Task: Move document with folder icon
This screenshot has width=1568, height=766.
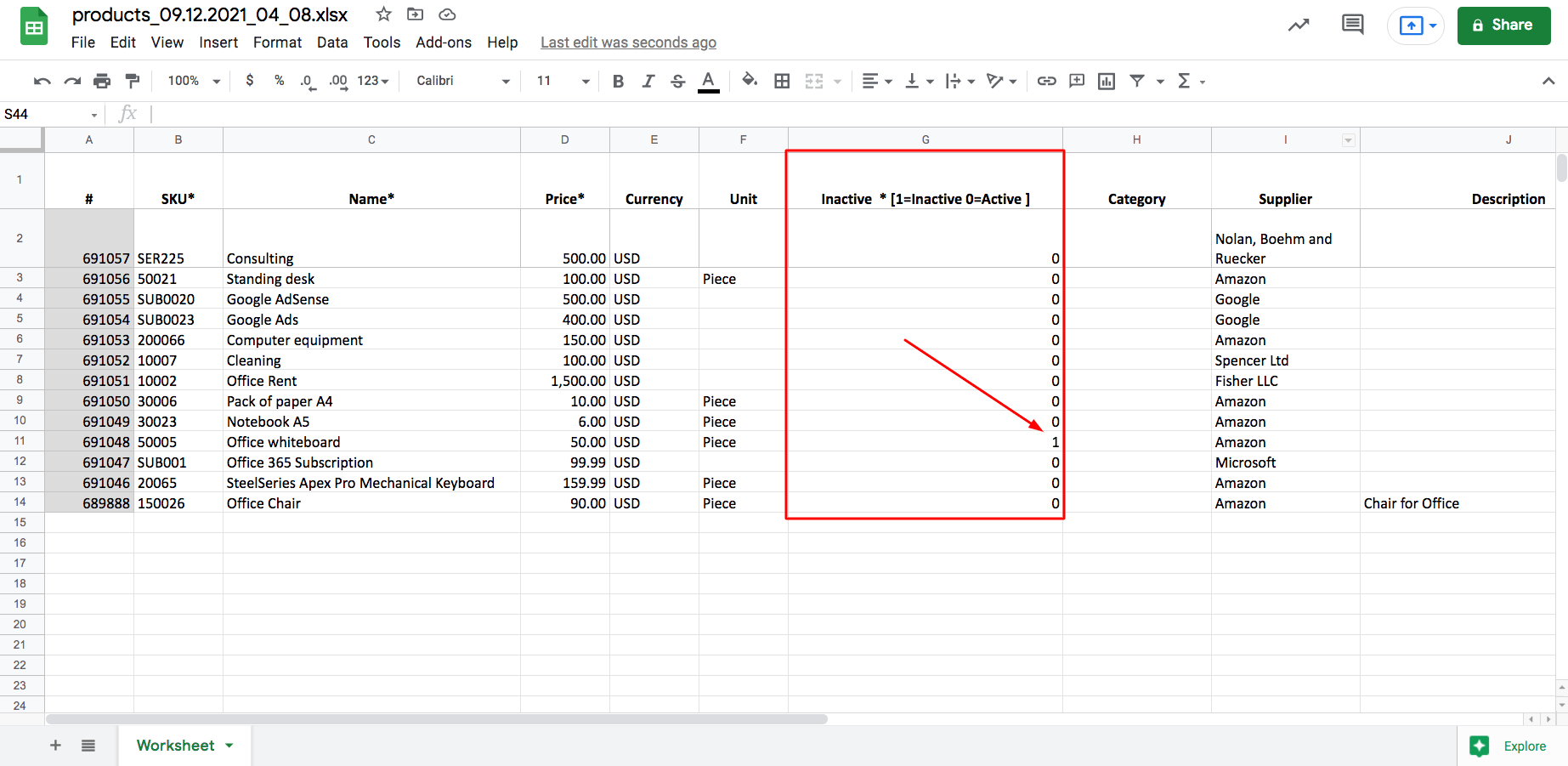Action: [x=416, y=14]
